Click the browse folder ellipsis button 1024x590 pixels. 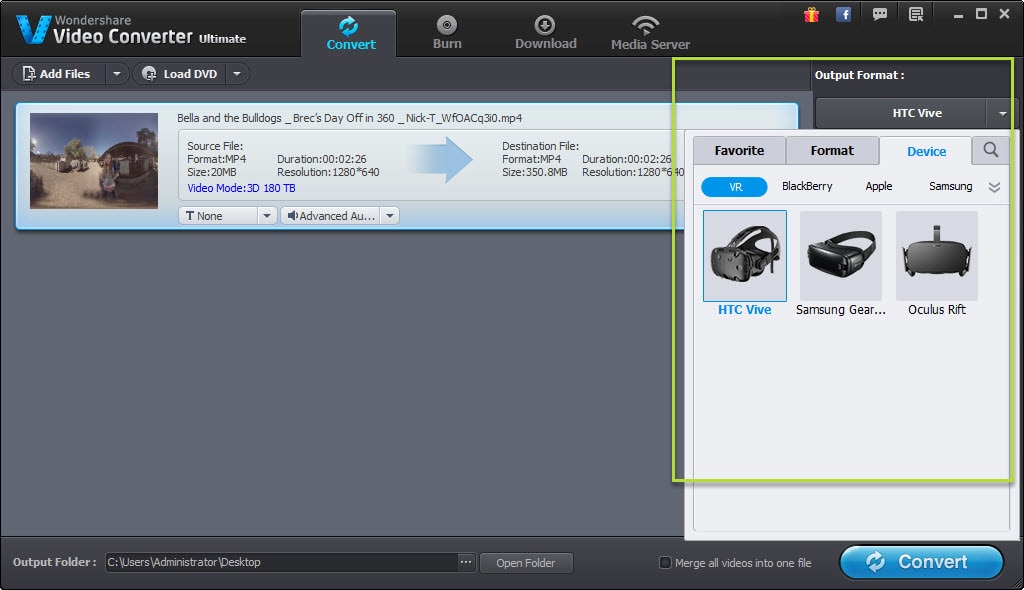coord(466,562)
